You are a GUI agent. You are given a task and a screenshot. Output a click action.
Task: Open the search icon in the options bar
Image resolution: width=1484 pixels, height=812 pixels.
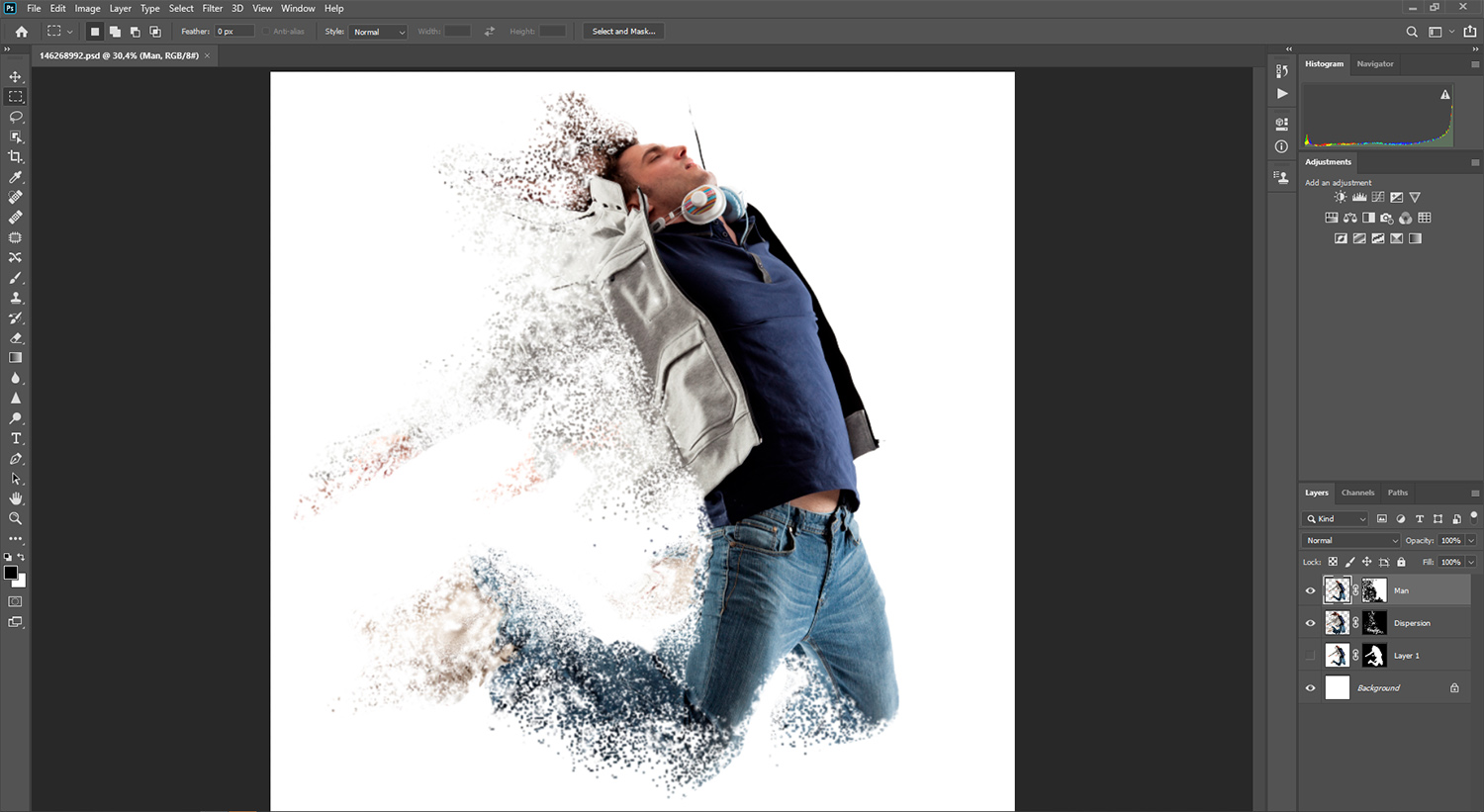[x=1411, y=31]
